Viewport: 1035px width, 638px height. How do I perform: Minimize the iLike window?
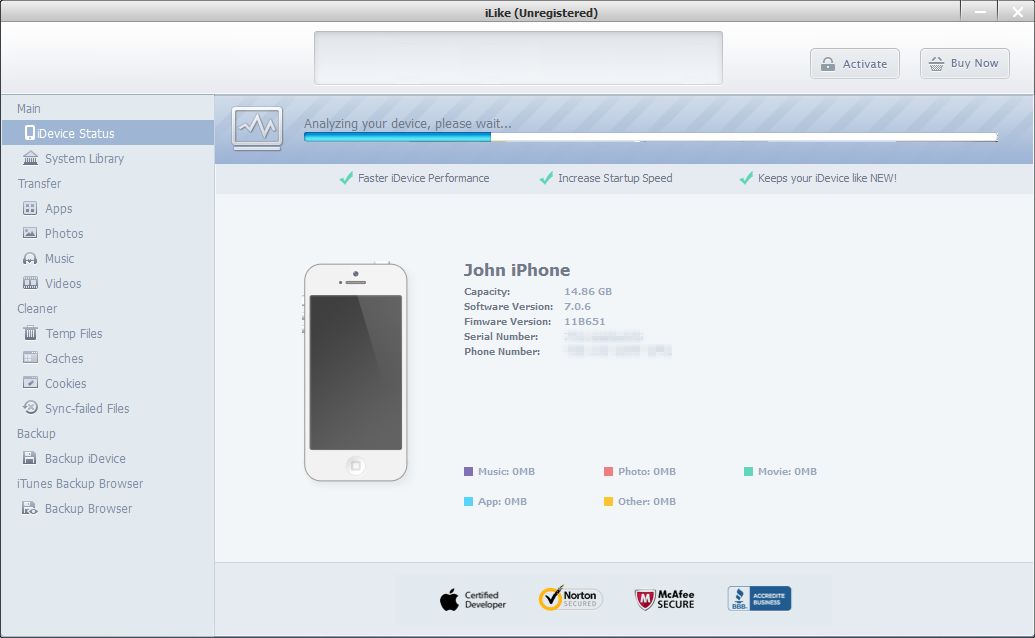pos(980,11)
